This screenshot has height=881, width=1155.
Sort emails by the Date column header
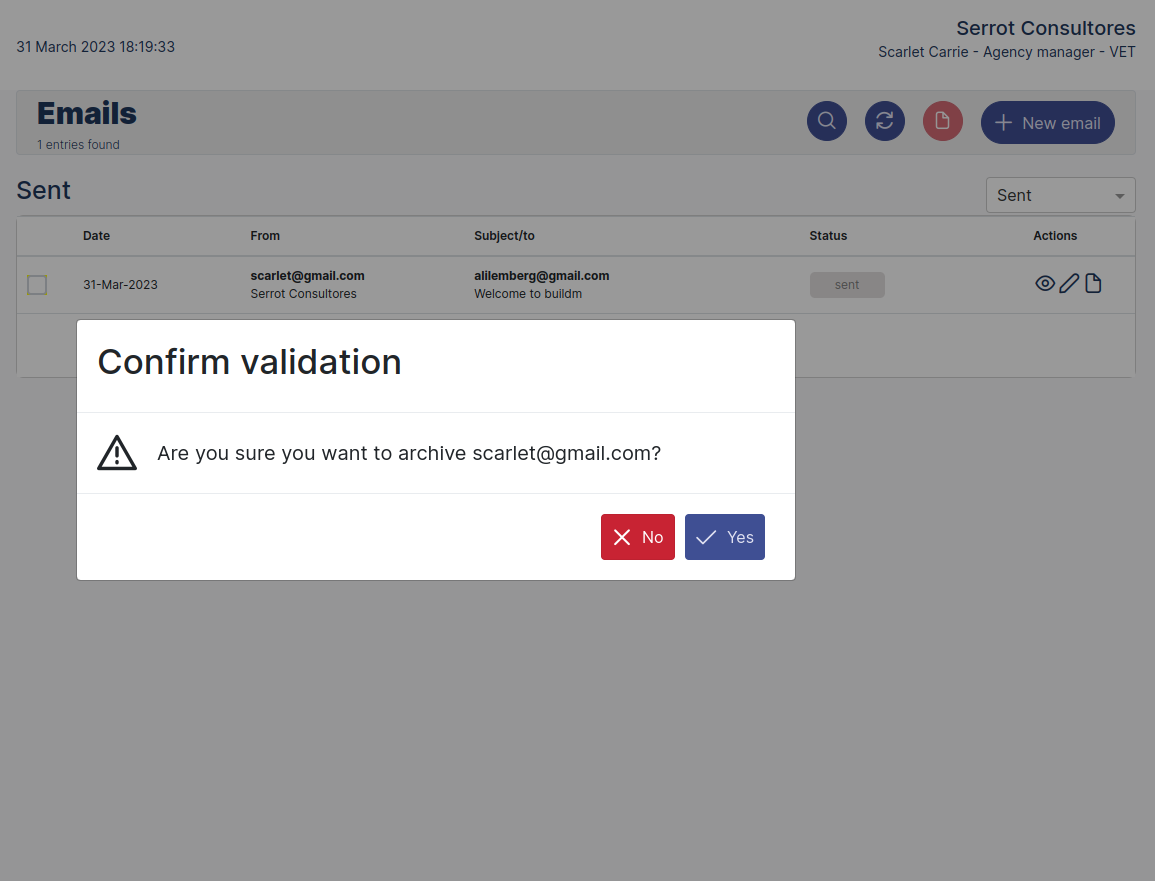pos(96,235)
